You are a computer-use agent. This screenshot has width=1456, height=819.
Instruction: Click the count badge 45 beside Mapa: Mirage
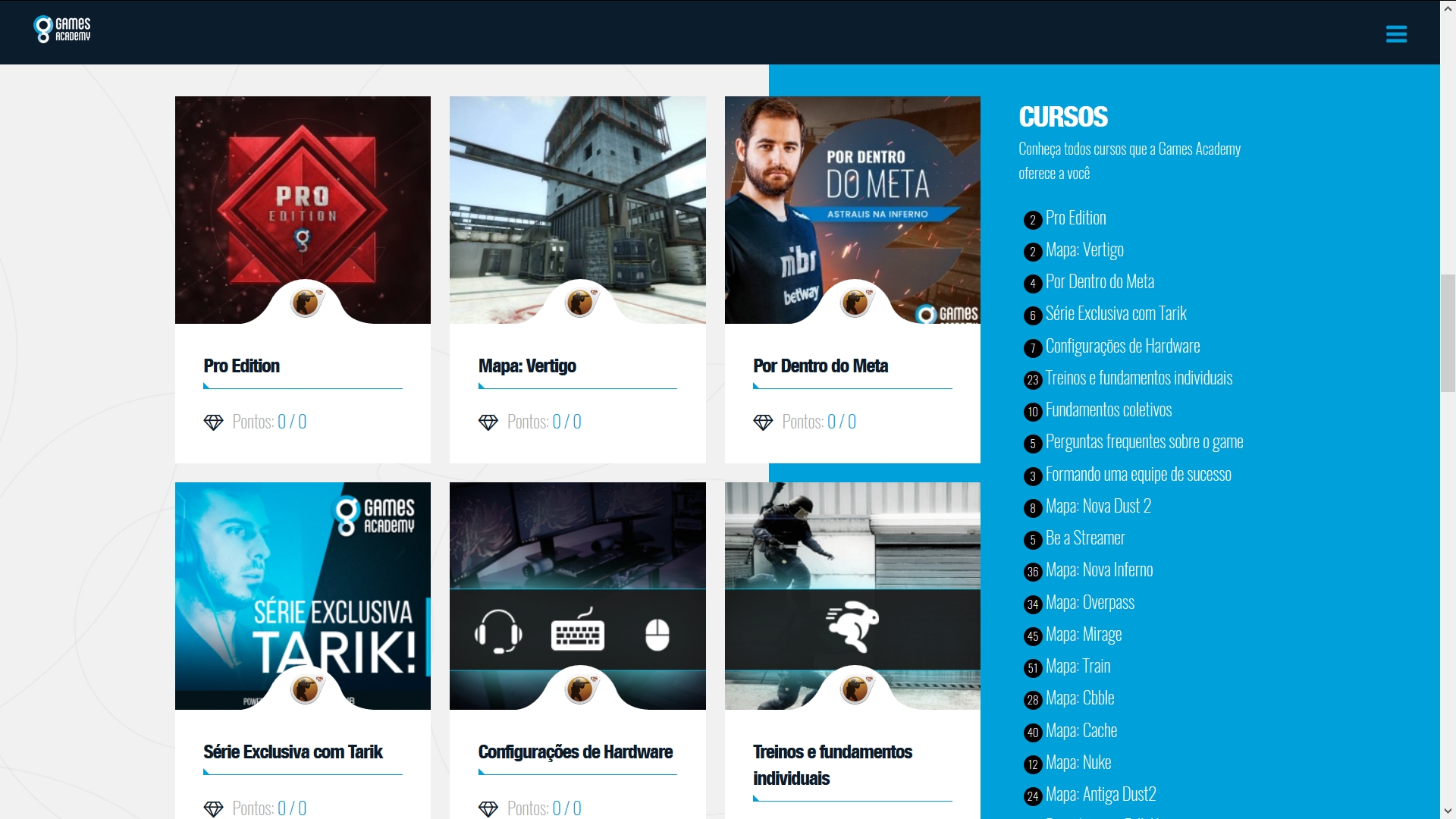(x=1032, y=636)
